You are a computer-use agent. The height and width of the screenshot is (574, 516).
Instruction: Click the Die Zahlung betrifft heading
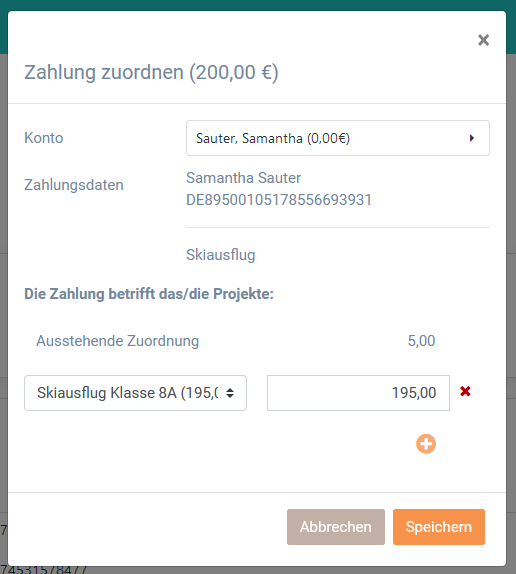tap(149, 294)
